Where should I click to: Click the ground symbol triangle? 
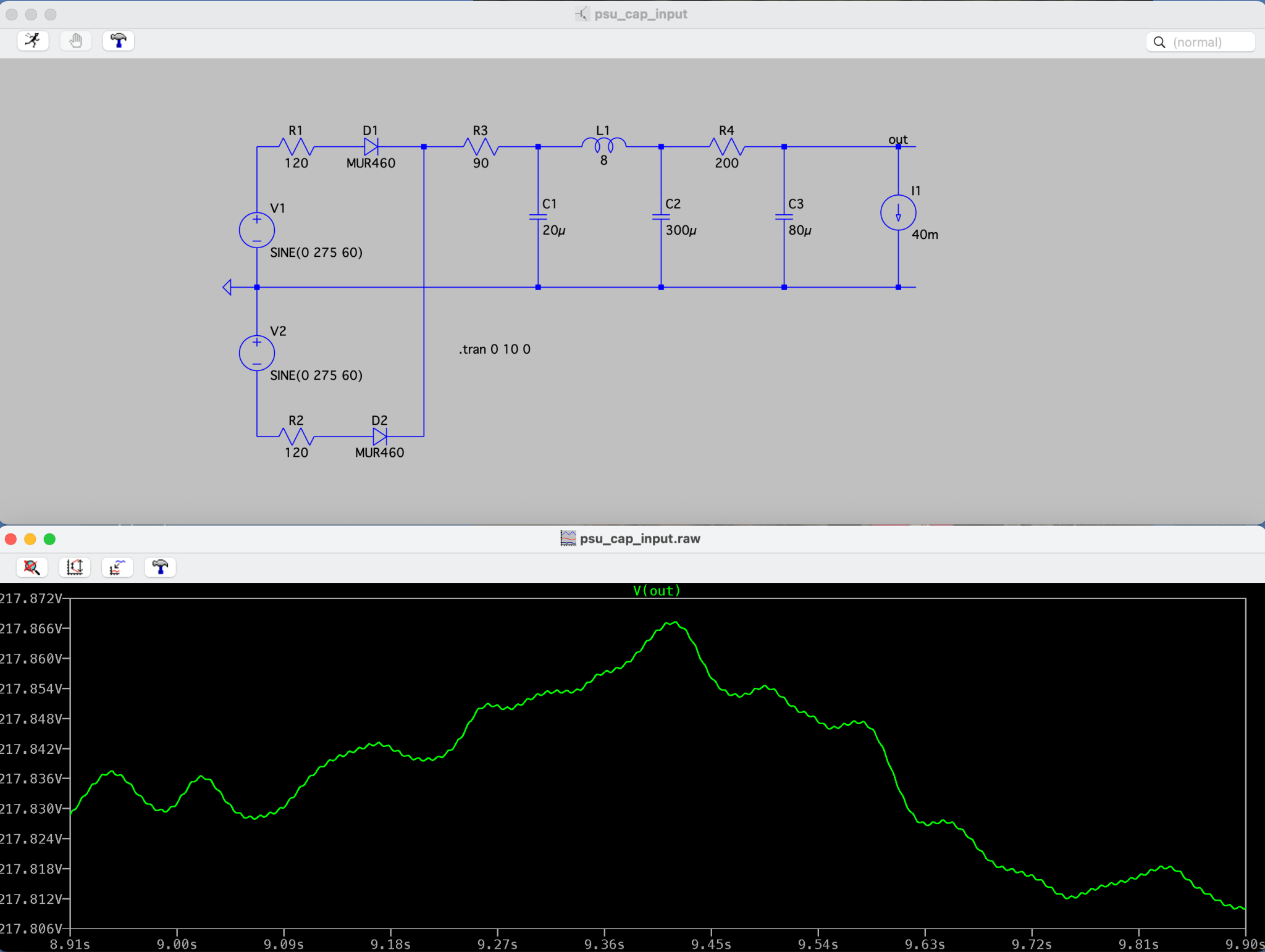point(227,287)
